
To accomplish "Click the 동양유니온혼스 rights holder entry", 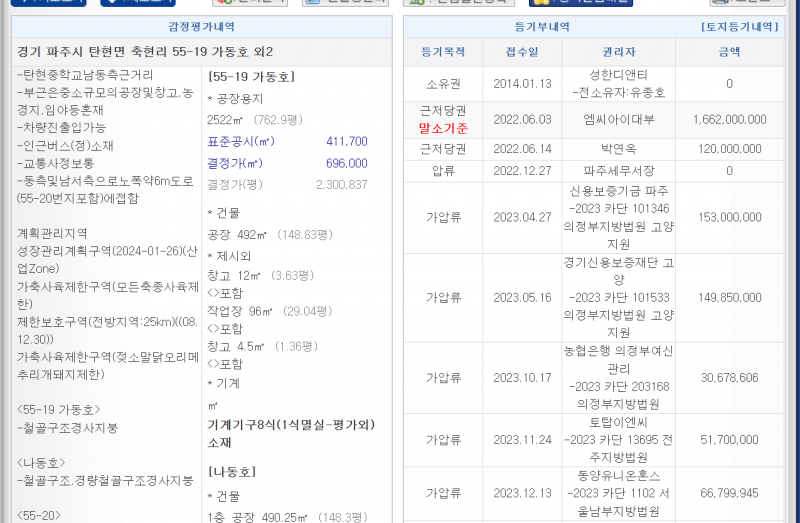I will tap(618, 493).
